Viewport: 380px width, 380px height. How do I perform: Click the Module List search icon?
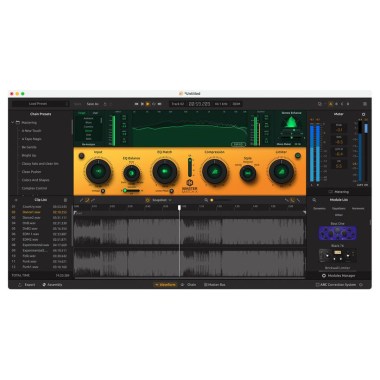pyautogui.click(x=314, y=200)
